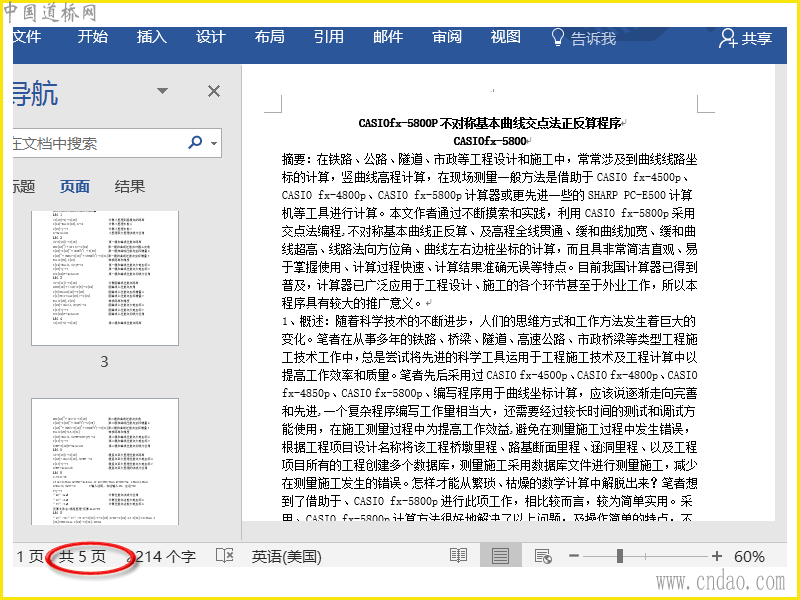
Task: Click the paragraph starting with 摘要
Action: click(489, 232)
